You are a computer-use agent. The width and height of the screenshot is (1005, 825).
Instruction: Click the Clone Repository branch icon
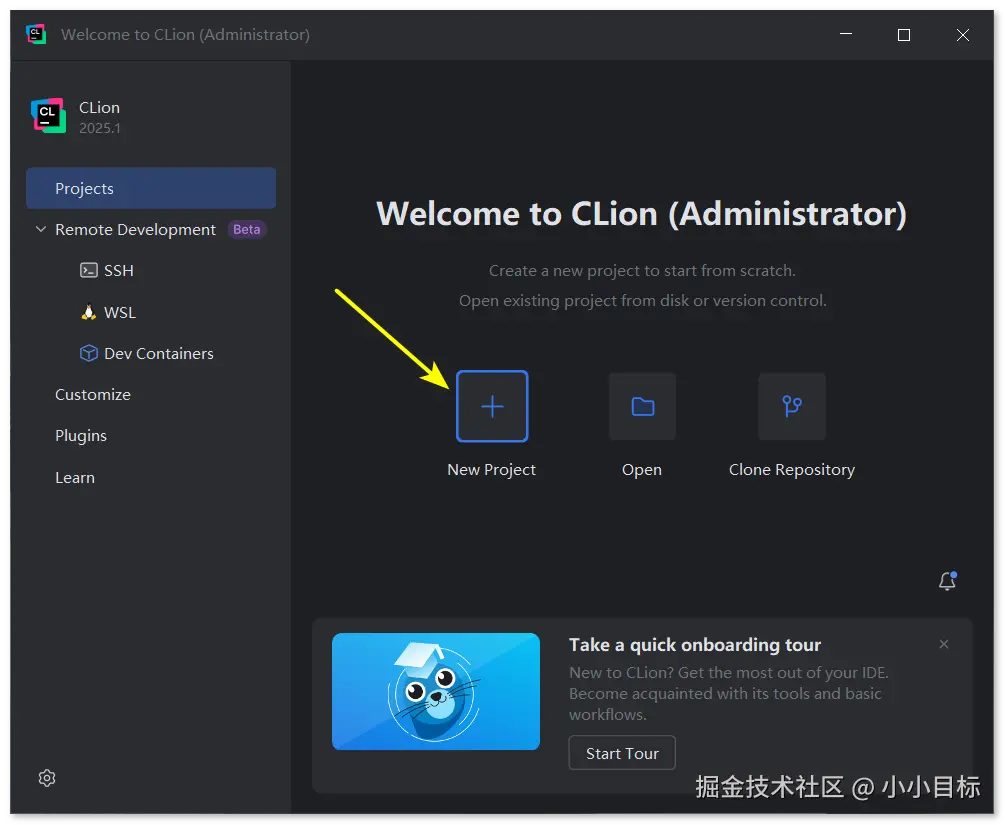tap(792, 406)
